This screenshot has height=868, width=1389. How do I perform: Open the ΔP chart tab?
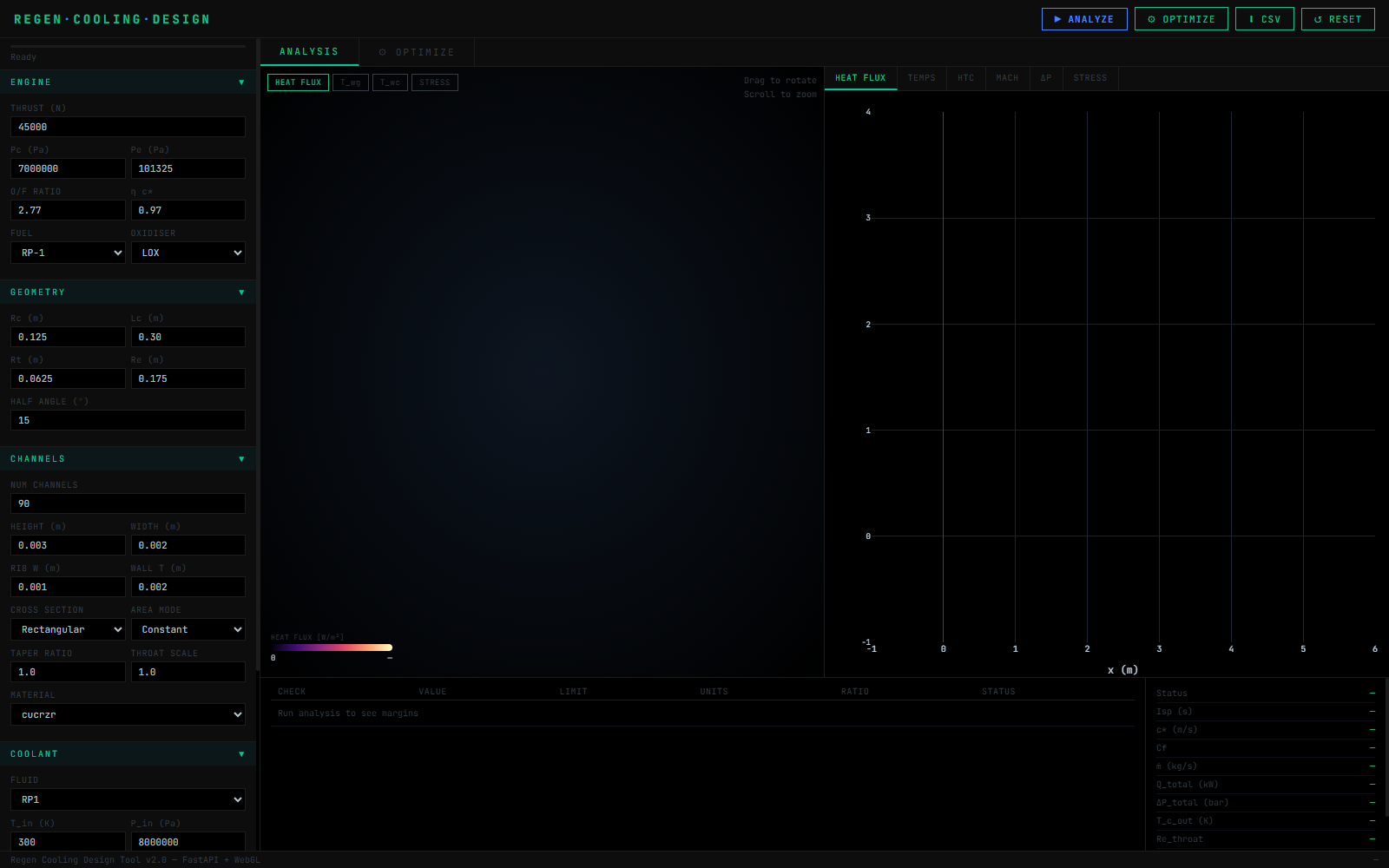coord(1046,78)
